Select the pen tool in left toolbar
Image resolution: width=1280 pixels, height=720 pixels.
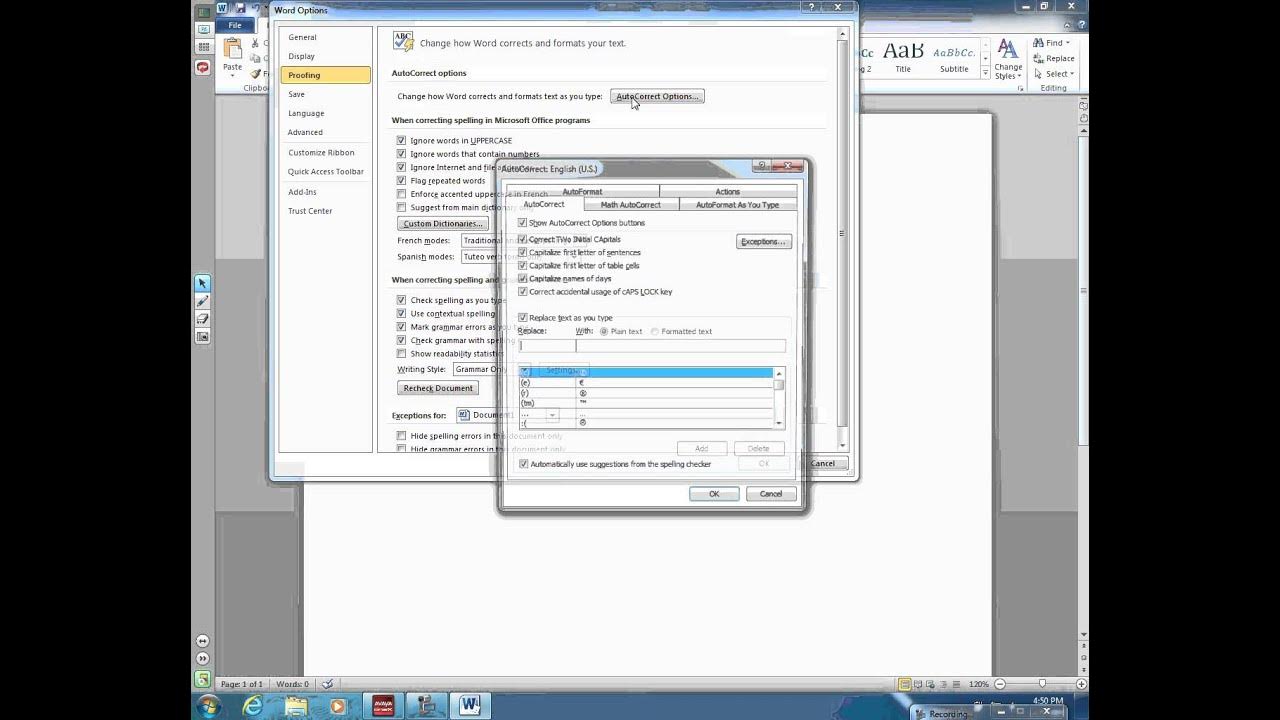[x=202, y=301]
